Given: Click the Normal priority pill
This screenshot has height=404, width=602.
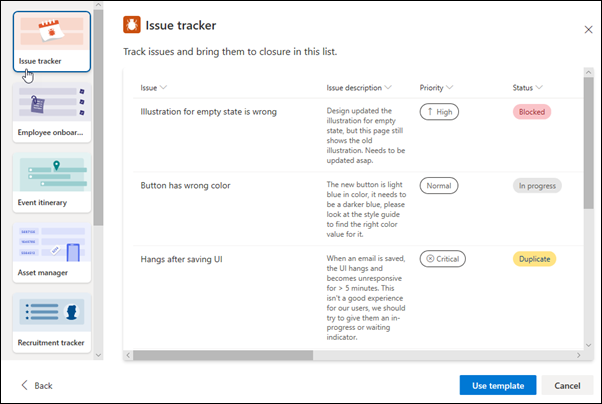Looking at the screenshot, I should pyautogui.click(x=439, y=185).
